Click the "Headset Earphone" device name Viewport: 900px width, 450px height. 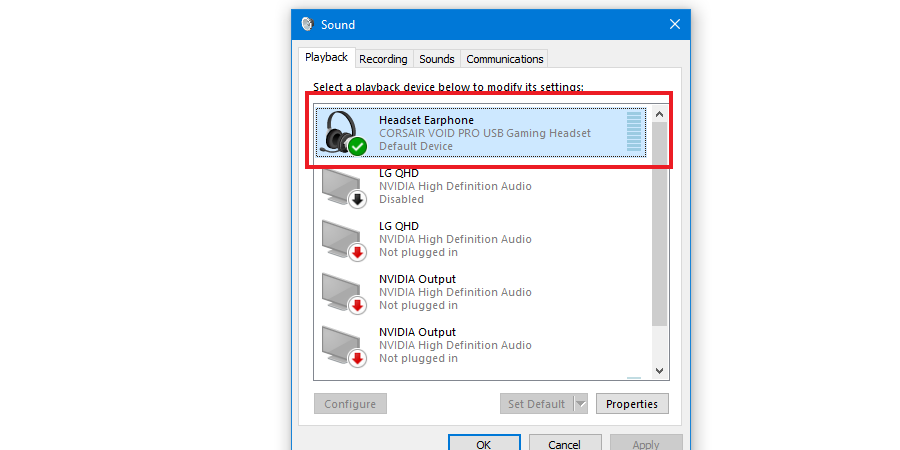coord(426,120)
